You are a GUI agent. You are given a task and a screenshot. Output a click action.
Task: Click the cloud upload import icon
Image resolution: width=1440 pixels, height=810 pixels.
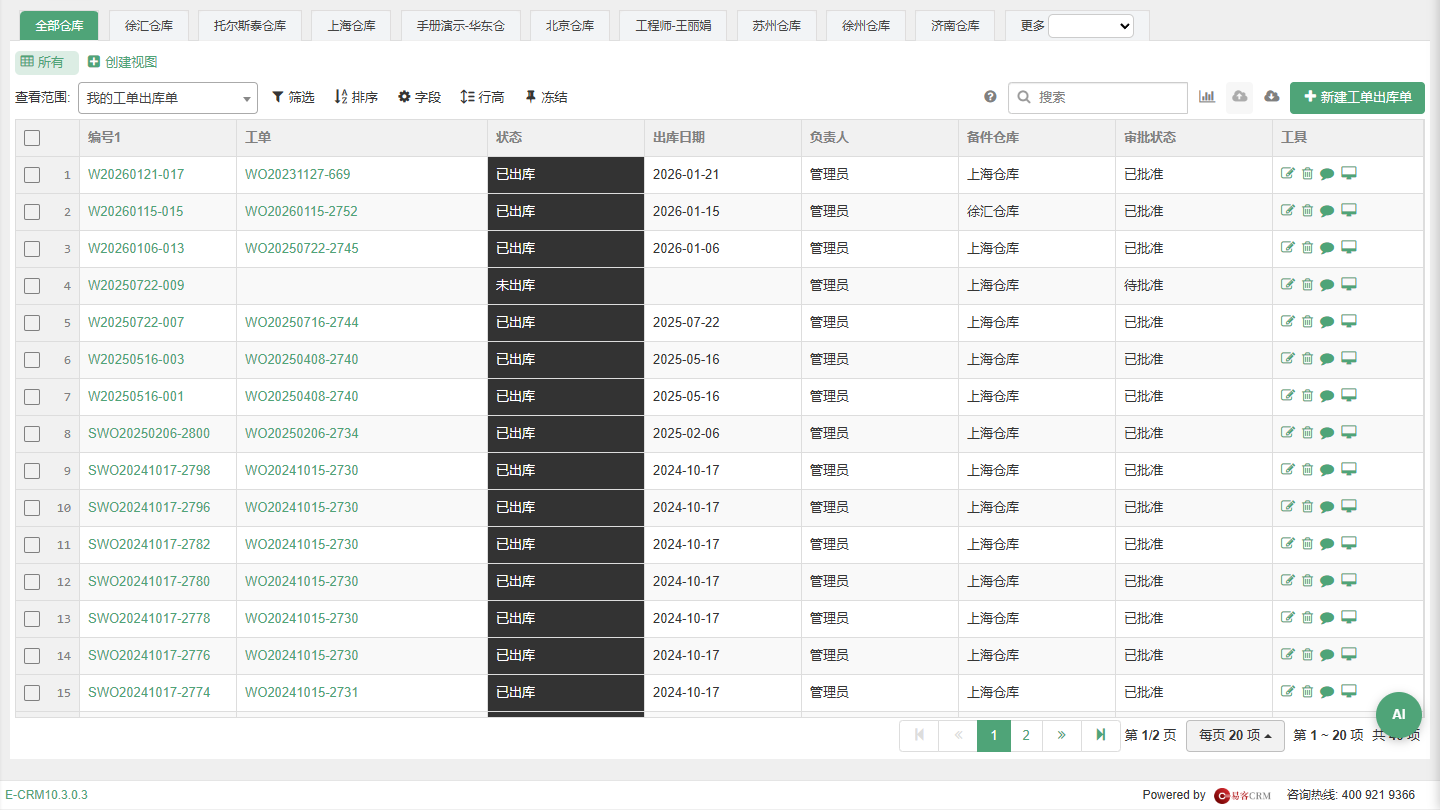(1240, 97)
